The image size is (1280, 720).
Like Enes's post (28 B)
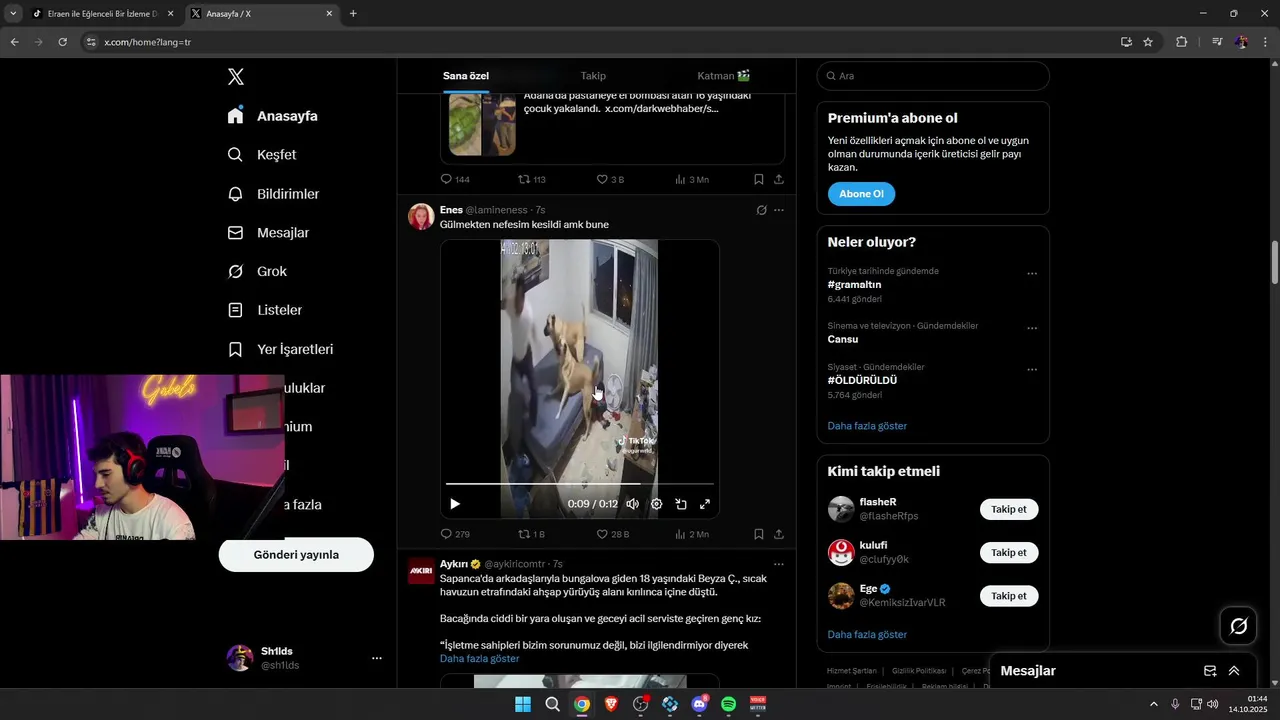[x=613, y=534]
